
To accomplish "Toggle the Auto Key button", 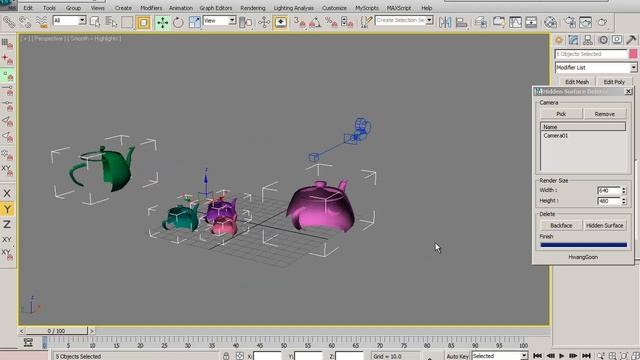I will 457,356.
